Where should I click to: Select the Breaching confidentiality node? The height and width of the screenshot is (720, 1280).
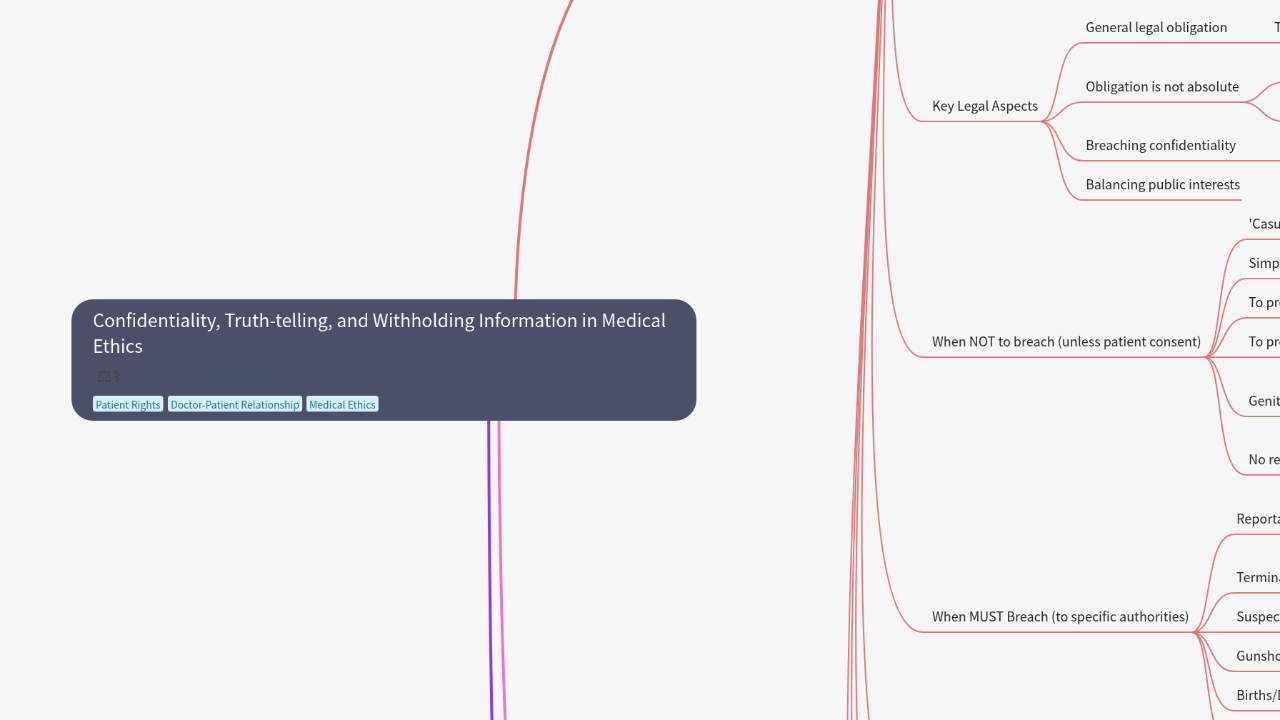(x=1160, y=145)
